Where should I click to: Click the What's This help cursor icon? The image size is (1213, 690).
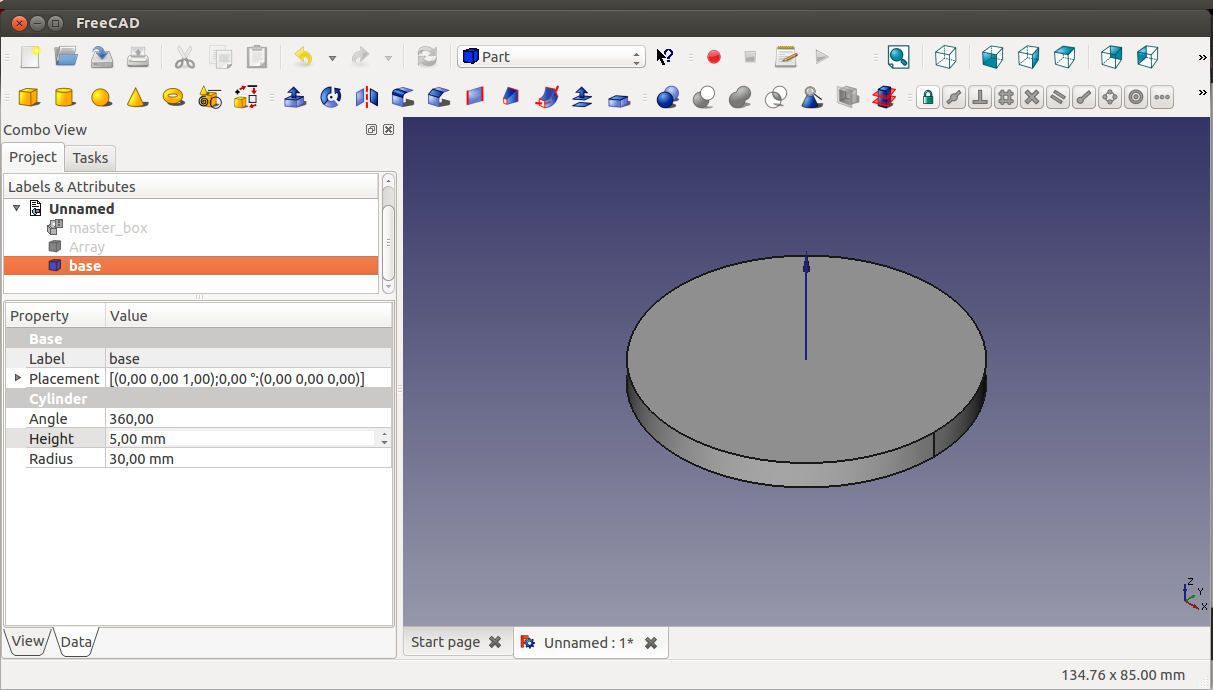pyautogui.click(x=664, y=57)
